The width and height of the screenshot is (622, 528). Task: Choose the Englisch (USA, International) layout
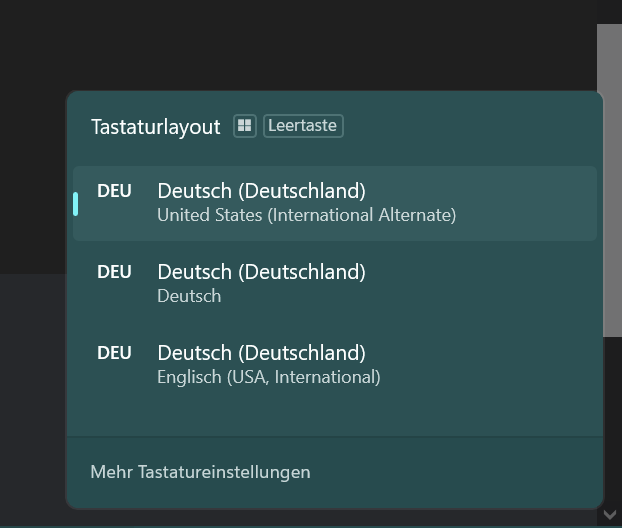pyautogui.click(x=335, y=365)
